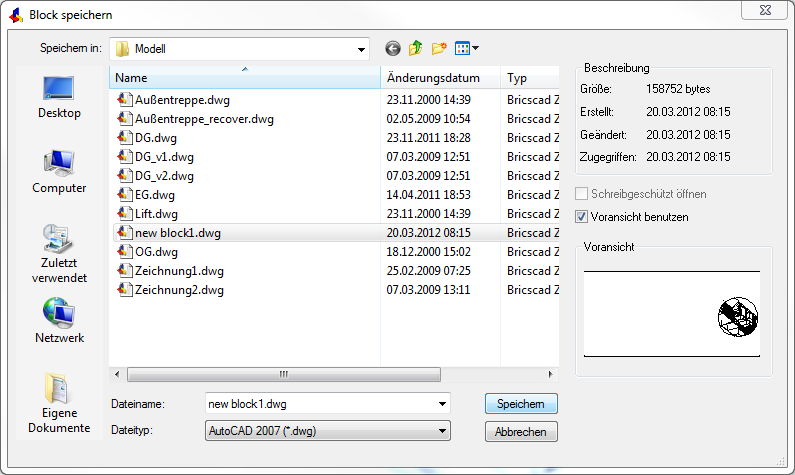Click the horizontal scrollbar thumb
The width and height of the screenshot is (795, 475).
pos(284,375)
